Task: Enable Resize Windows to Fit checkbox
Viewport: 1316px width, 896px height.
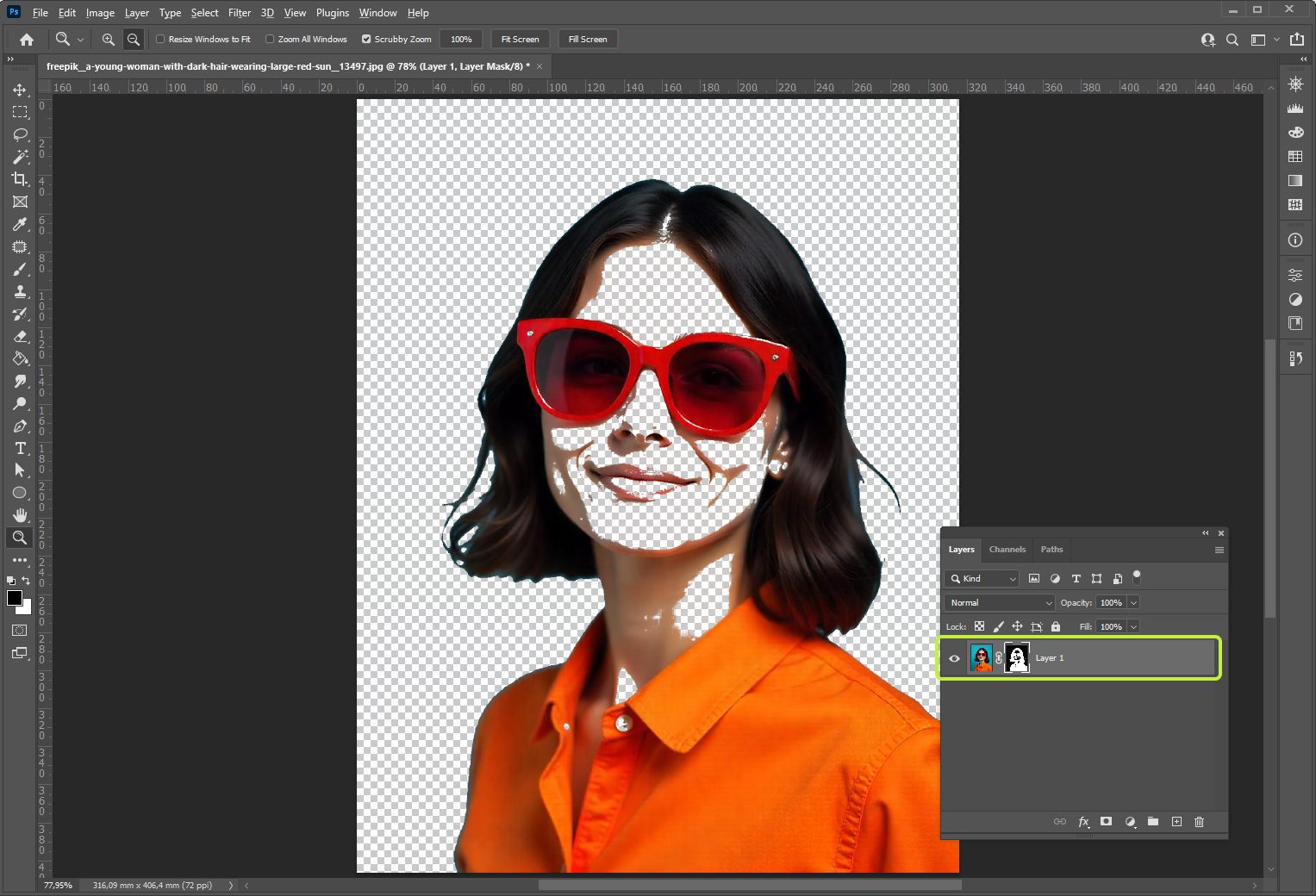Action: [160, 39]
